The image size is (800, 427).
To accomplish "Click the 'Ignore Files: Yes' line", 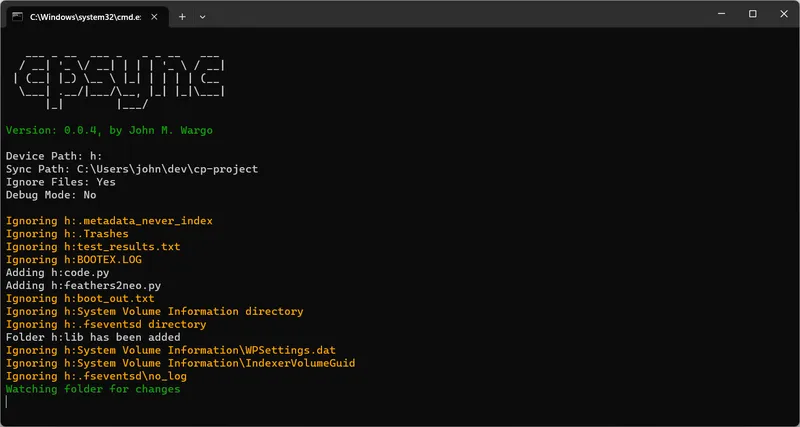I will point(61,182).
